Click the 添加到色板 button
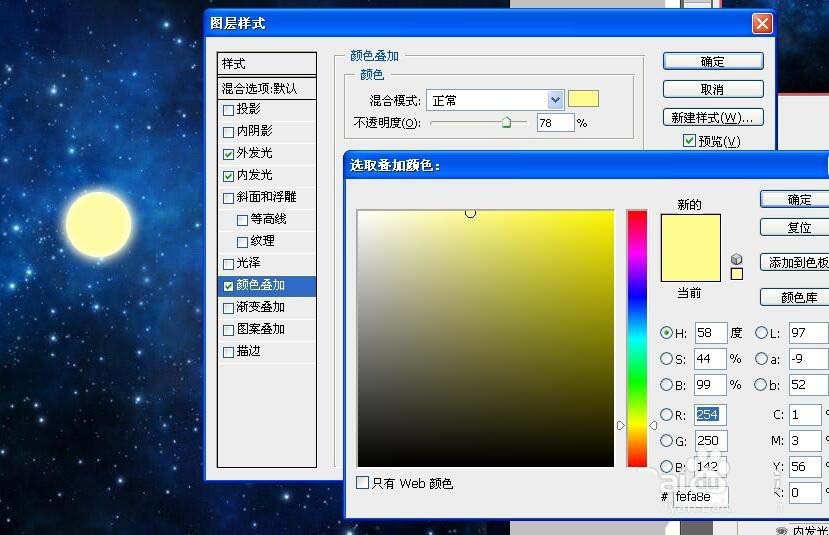The image size is (829, 535). click(x=795, y=262)
